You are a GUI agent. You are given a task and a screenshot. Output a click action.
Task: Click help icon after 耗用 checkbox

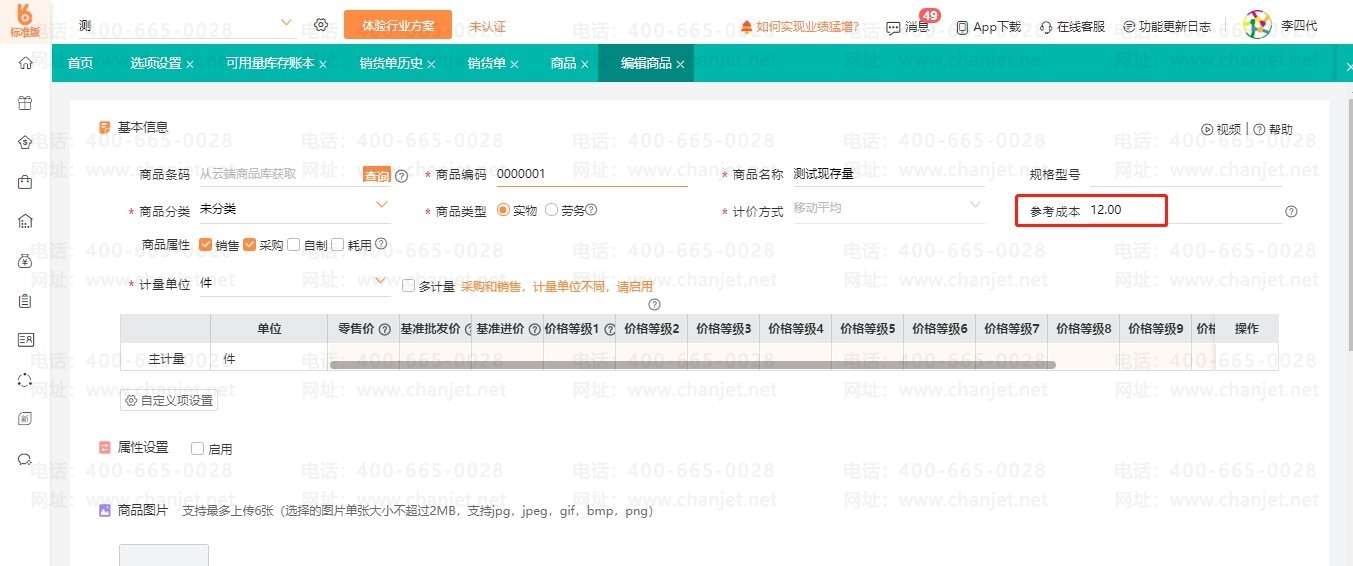click(381, 243)
